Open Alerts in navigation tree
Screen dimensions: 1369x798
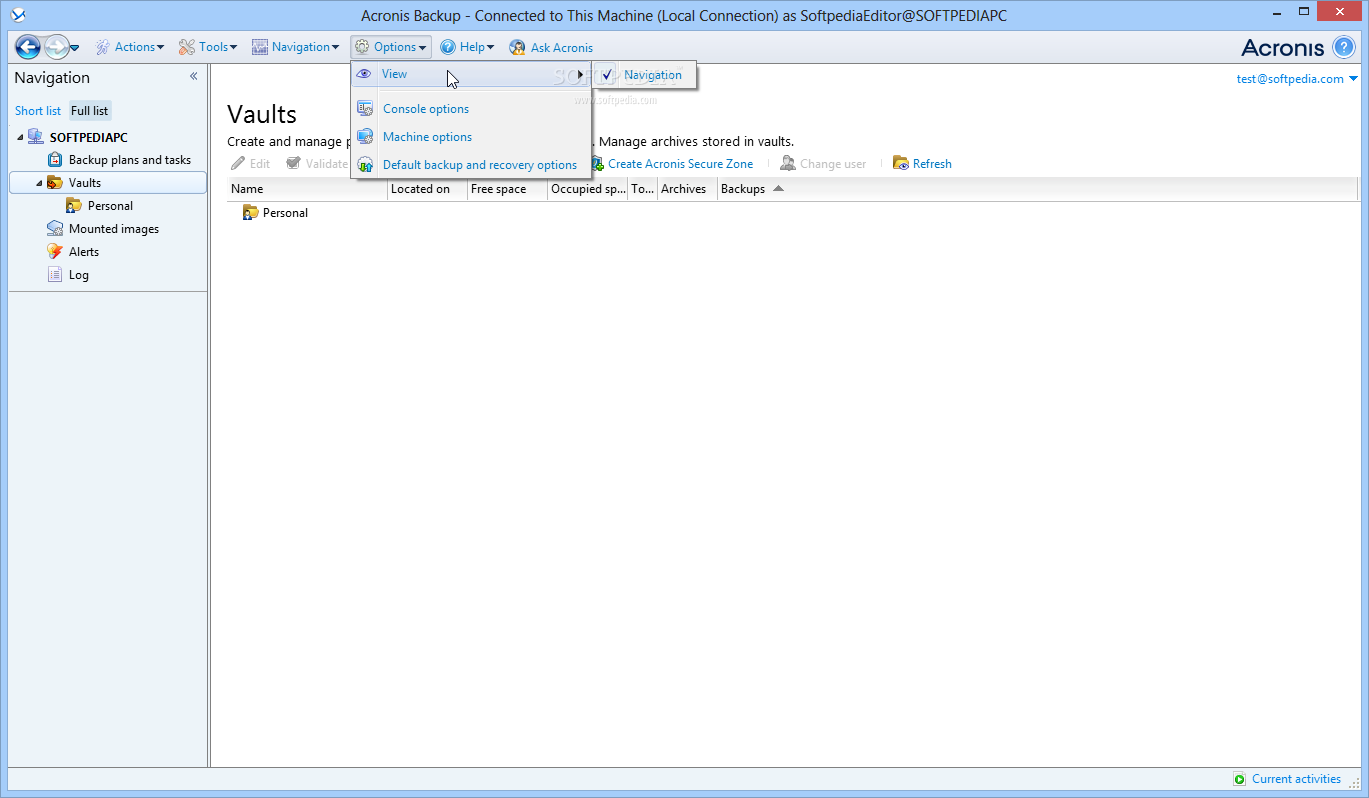click(84, 252)
